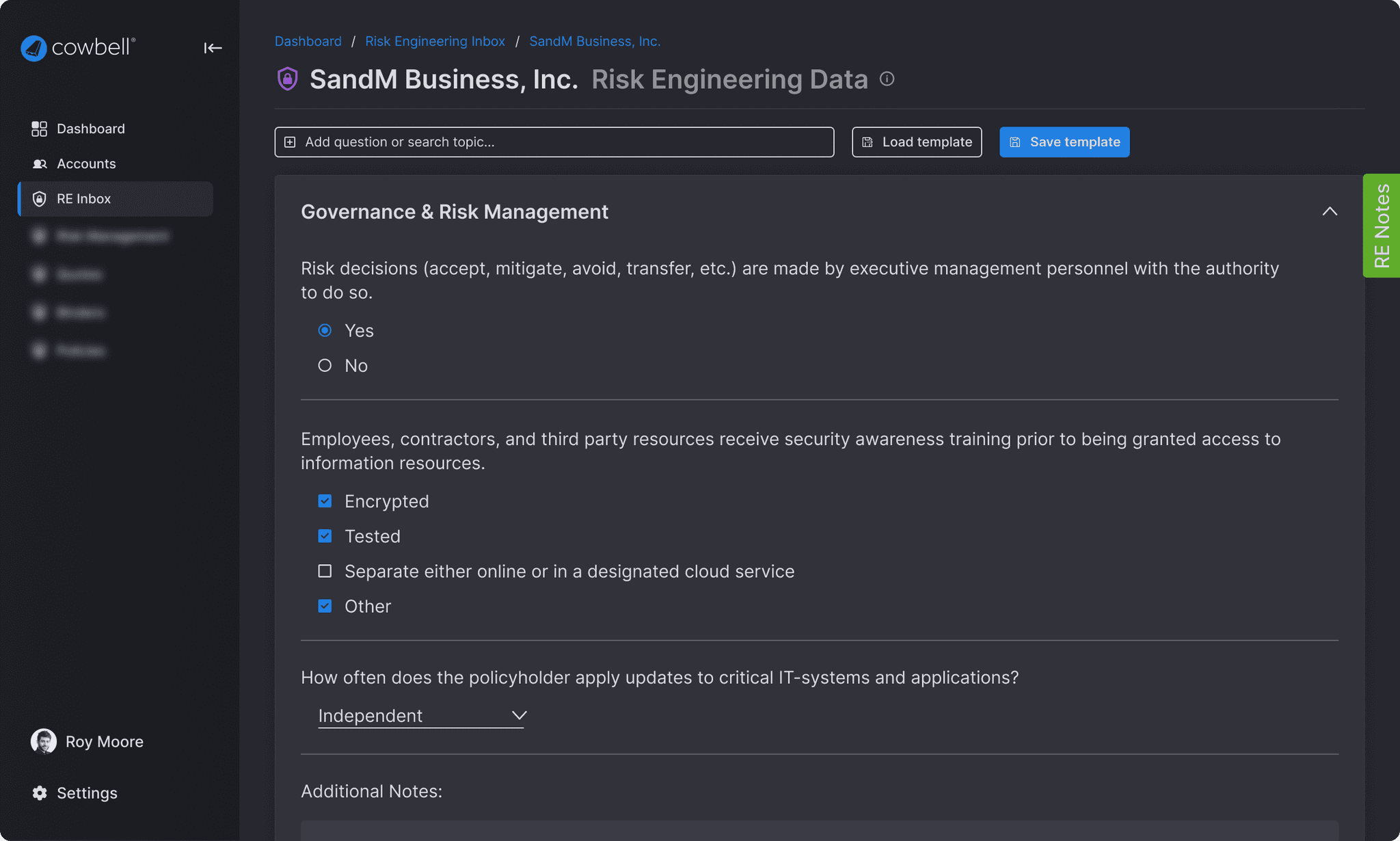This screenshot has width=1400, height=841.
Task: Click into the Additional Notes text area
Action: click(820, 831)
